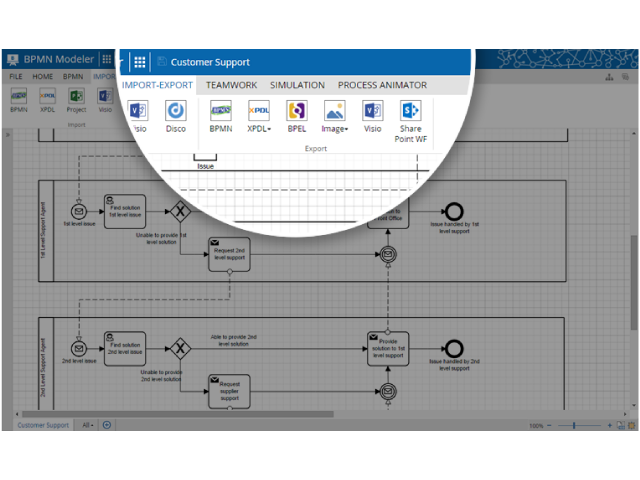Export diagram as BPMN in magnified ribbon
This screenshot has width=640, height=480.
coord(221,116)
